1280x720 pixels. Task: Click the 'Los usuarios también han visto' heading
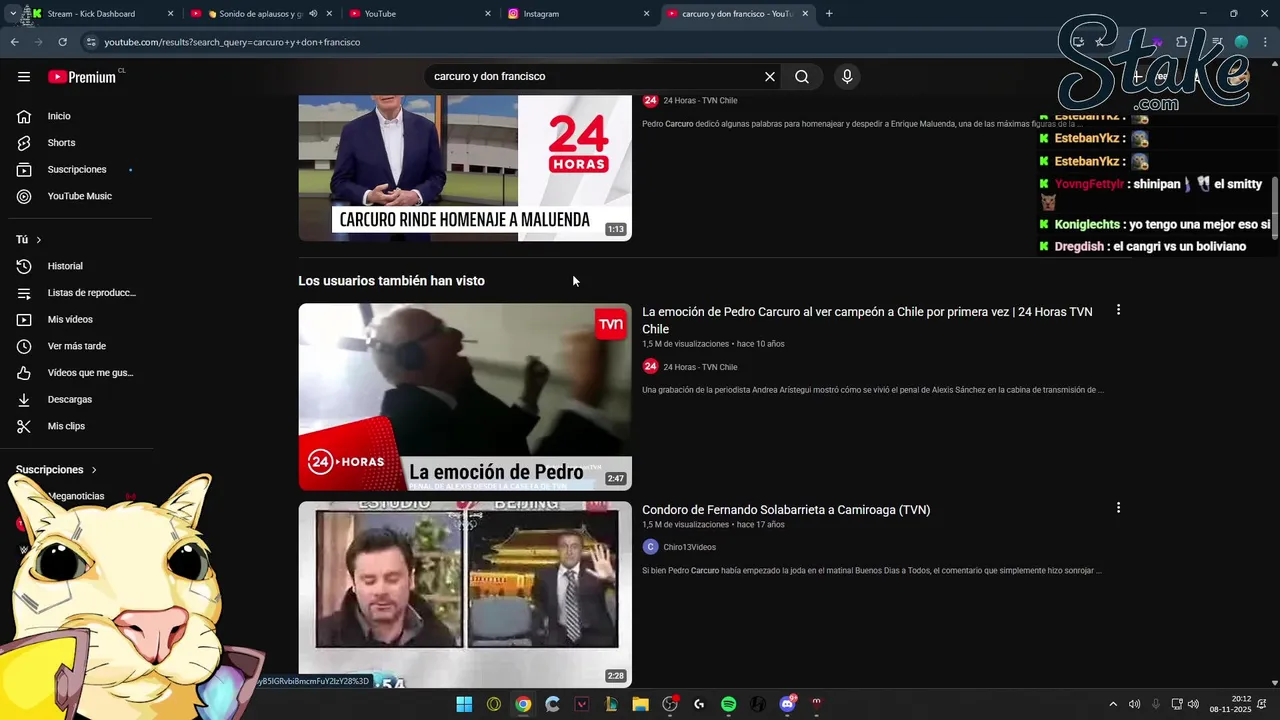[x=391, y=281]
